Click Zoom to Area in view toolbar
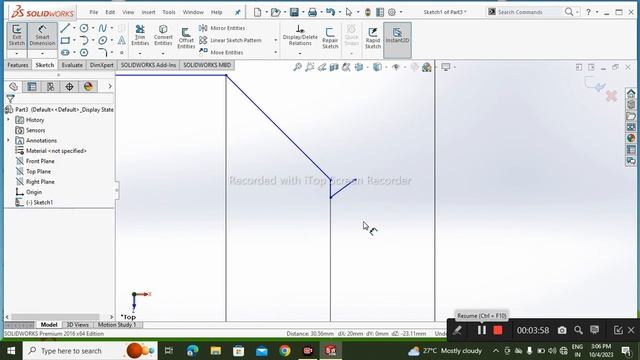 coord(310,67)
